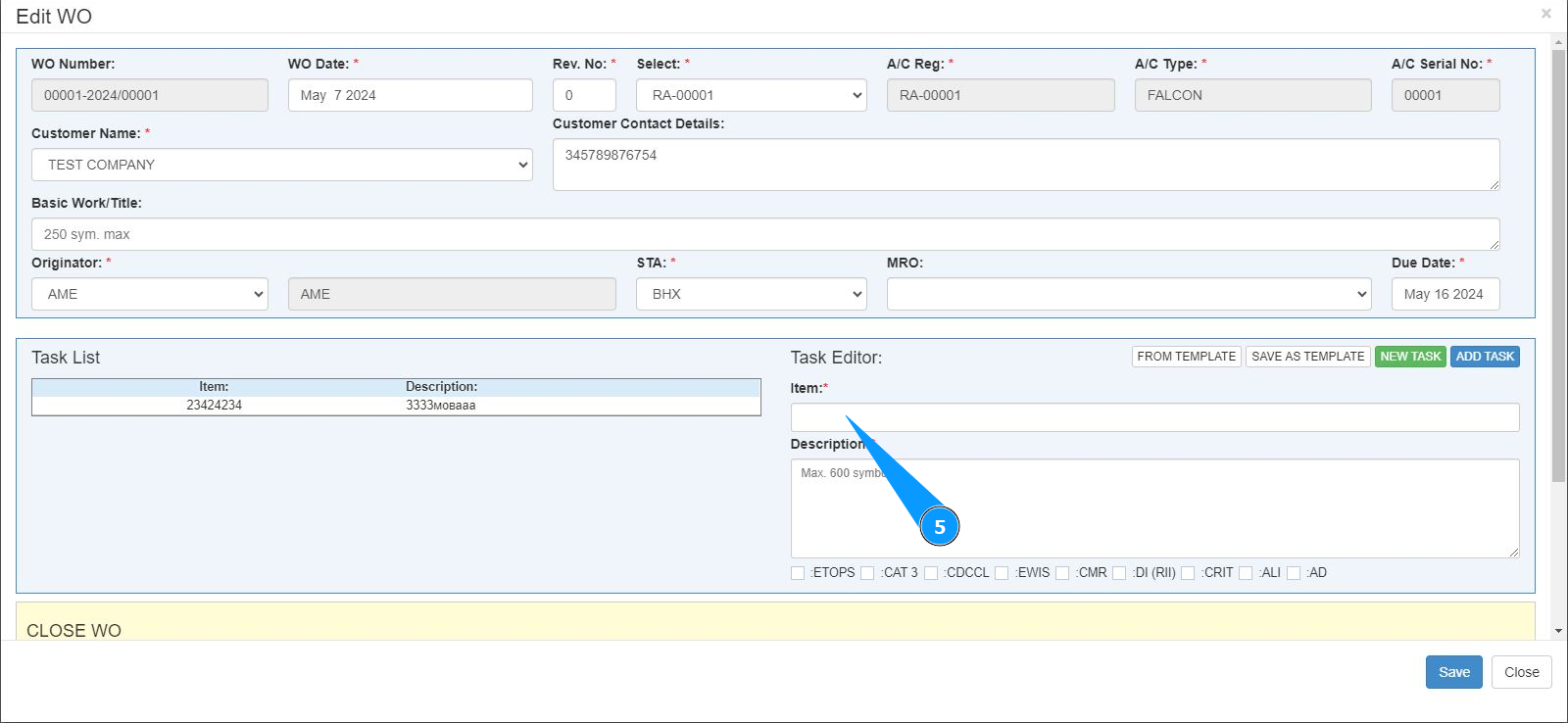Select the CRIT checkbox

pos(1188,573)
